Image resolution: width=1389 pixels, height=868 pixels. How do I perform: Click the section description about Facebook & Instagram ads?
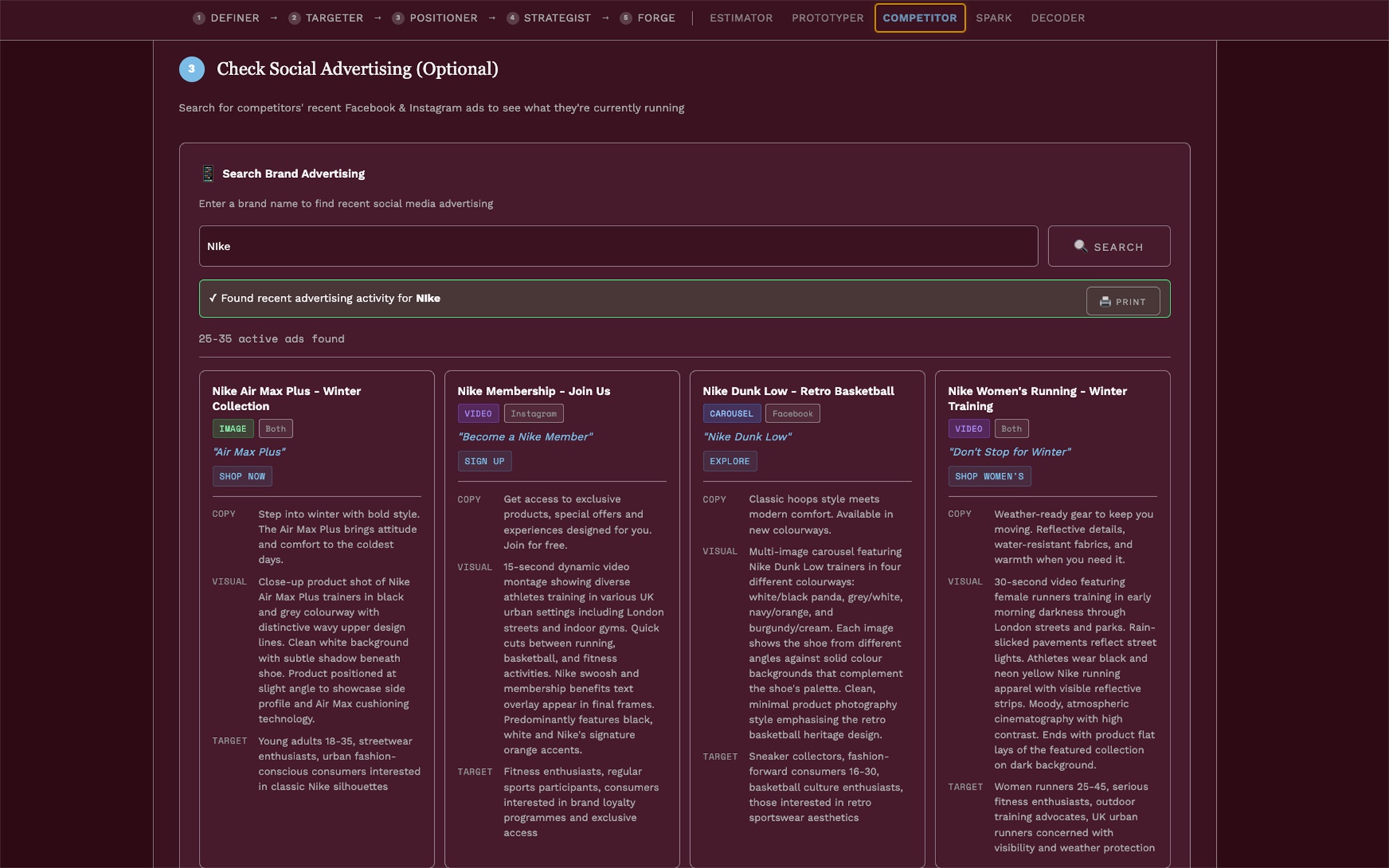coord(431,108)
